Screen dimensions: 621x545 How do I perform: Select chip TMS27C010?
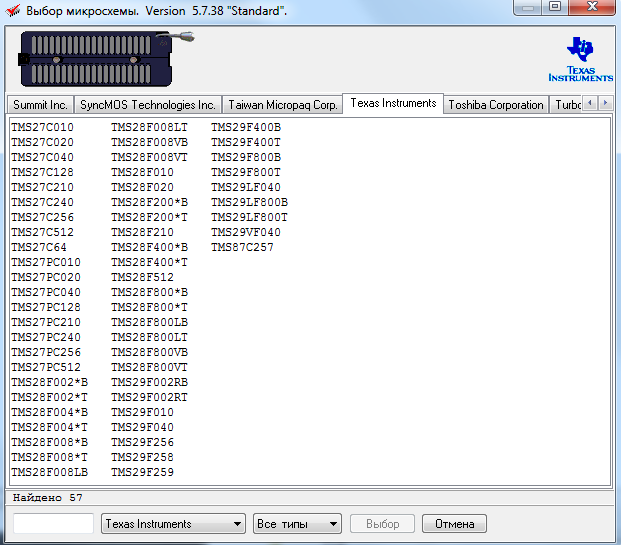pos(42,127)
